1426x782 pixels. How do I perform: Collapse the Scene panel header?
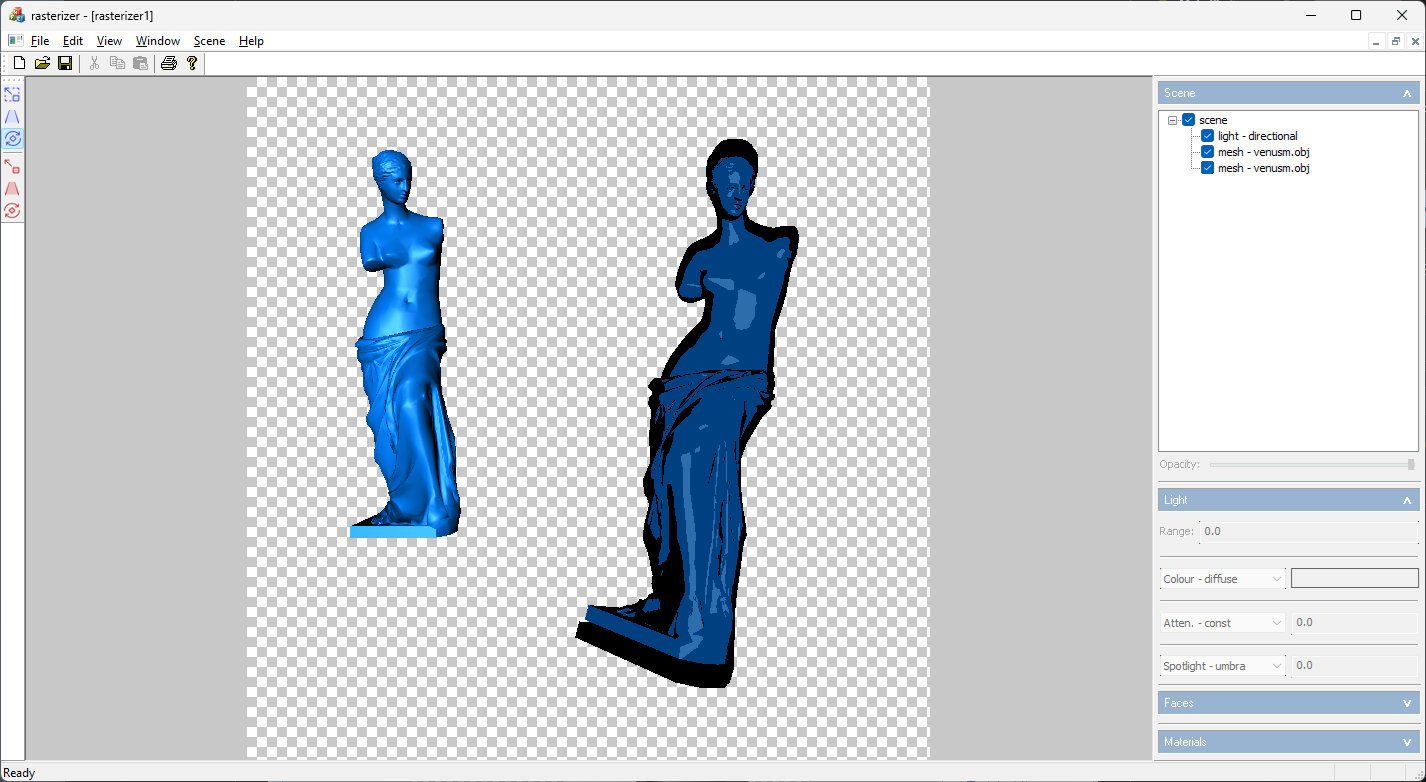point(1289,93)
